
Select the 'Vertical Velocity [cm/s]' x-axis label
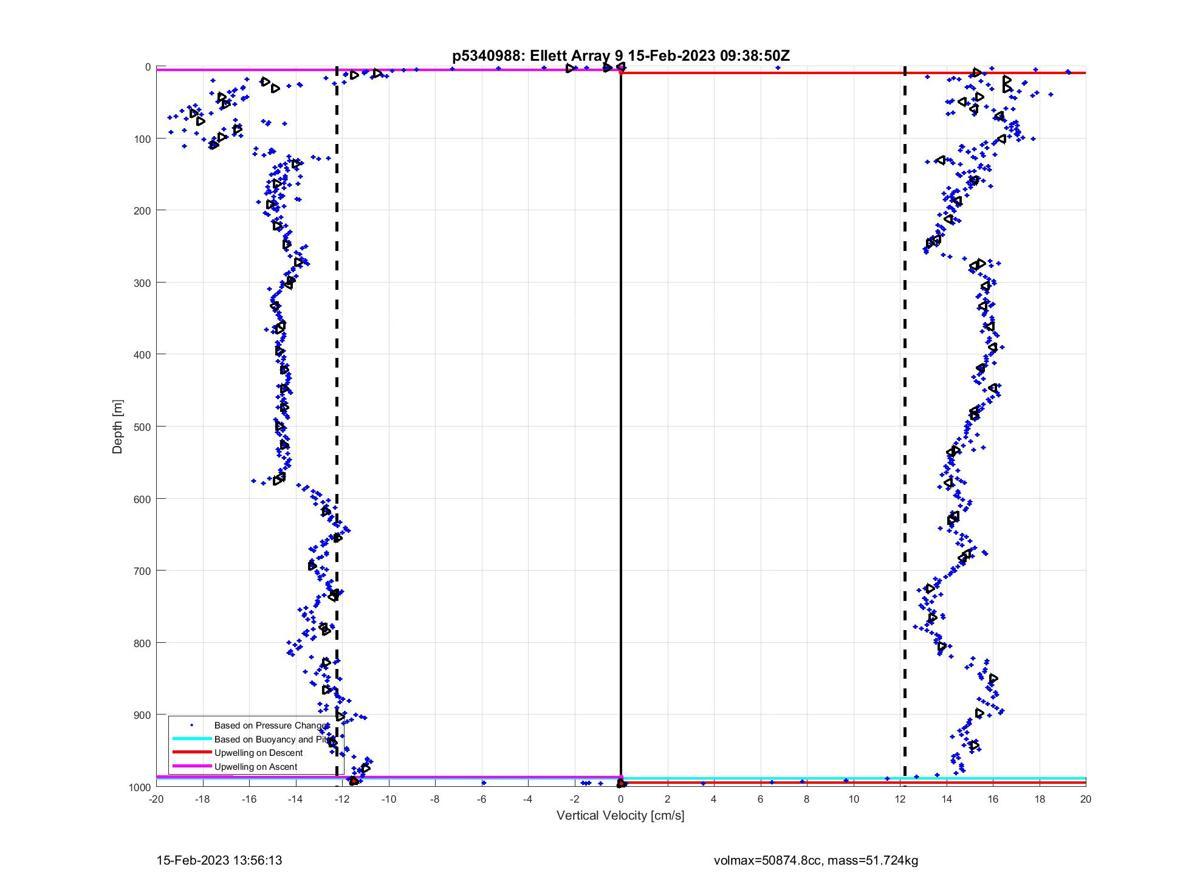[x=620, y=815]
